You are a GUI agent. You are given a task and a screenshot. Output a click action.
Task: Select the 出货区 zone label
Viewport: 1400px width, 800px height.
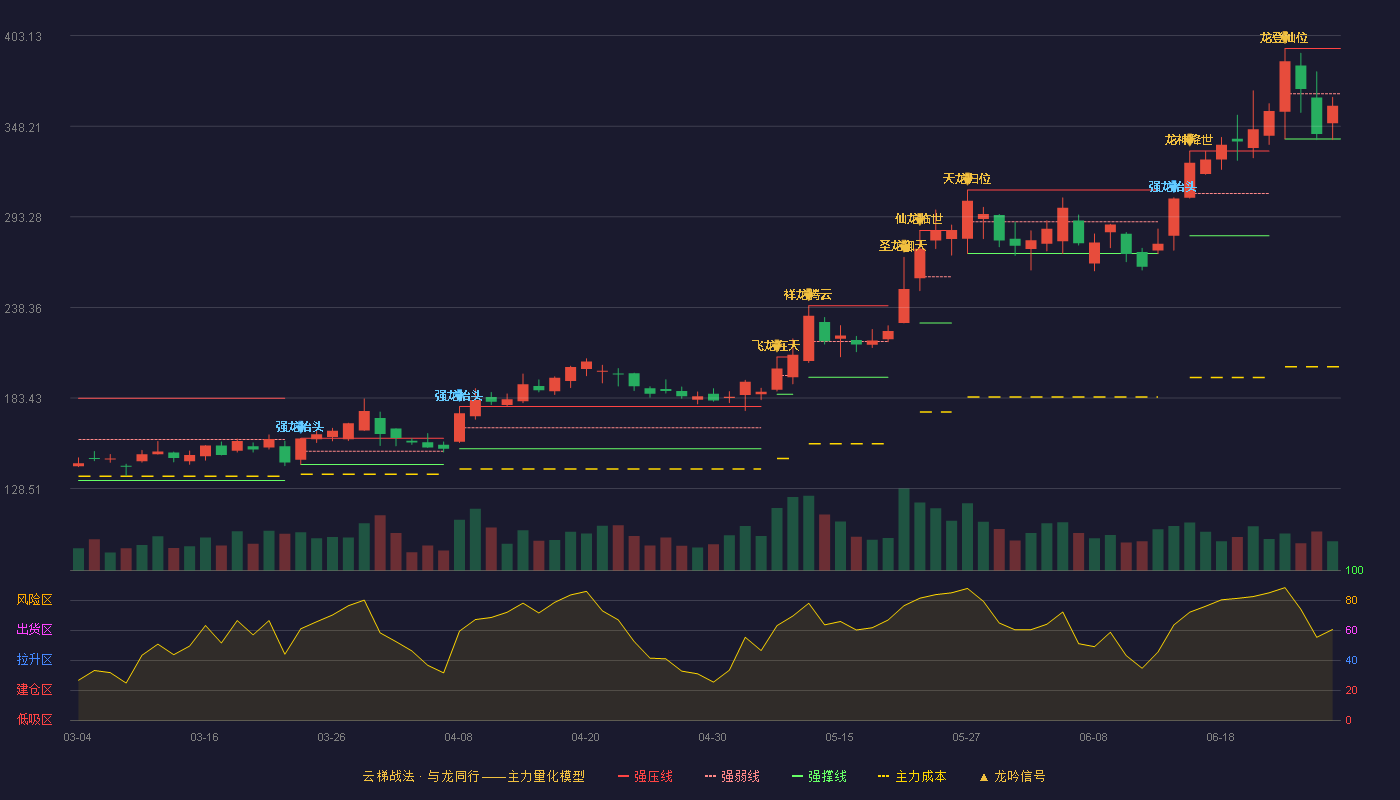pyautogui.click(x=34, y=630)
